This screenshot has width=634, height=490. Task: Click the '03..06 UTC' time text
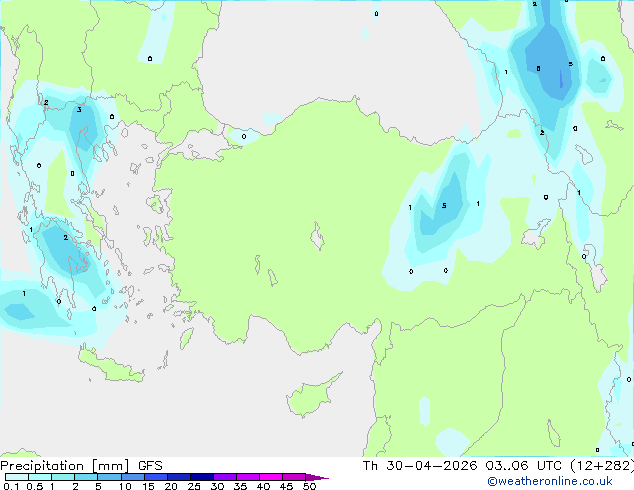[x=523, y=466]
